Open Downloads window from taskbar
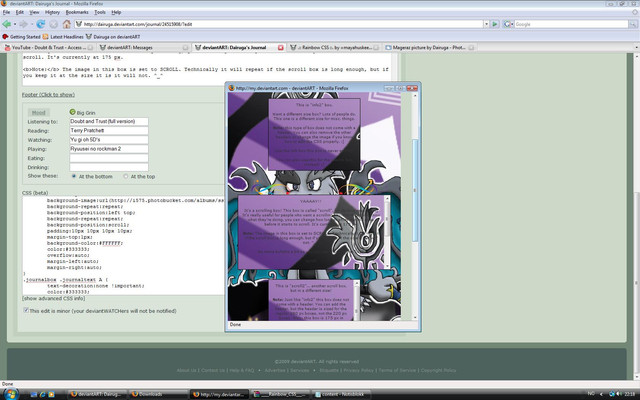Image resolution: width=640 pixels, height=400 pixels. (158, 394)
